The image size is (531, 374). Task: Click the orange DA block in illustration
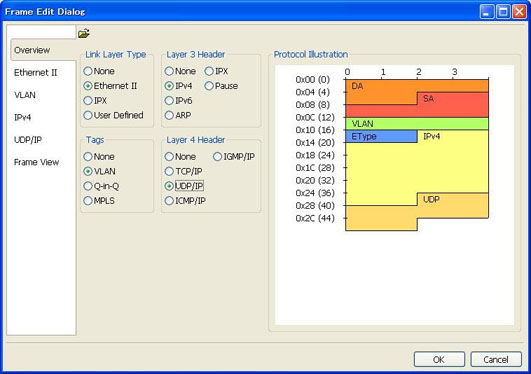tap(381, 91)
